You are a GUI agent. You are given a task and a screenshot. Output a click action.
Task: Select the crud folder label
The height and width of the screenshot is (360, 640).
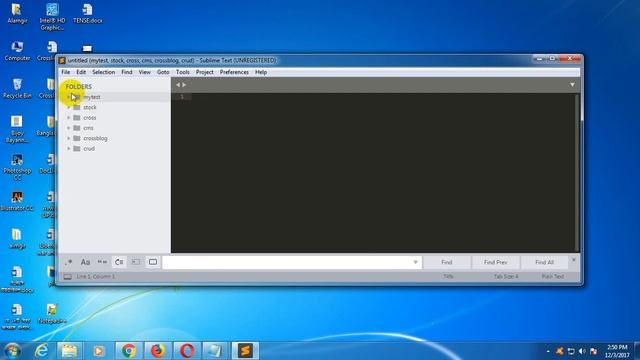[89, 149]
